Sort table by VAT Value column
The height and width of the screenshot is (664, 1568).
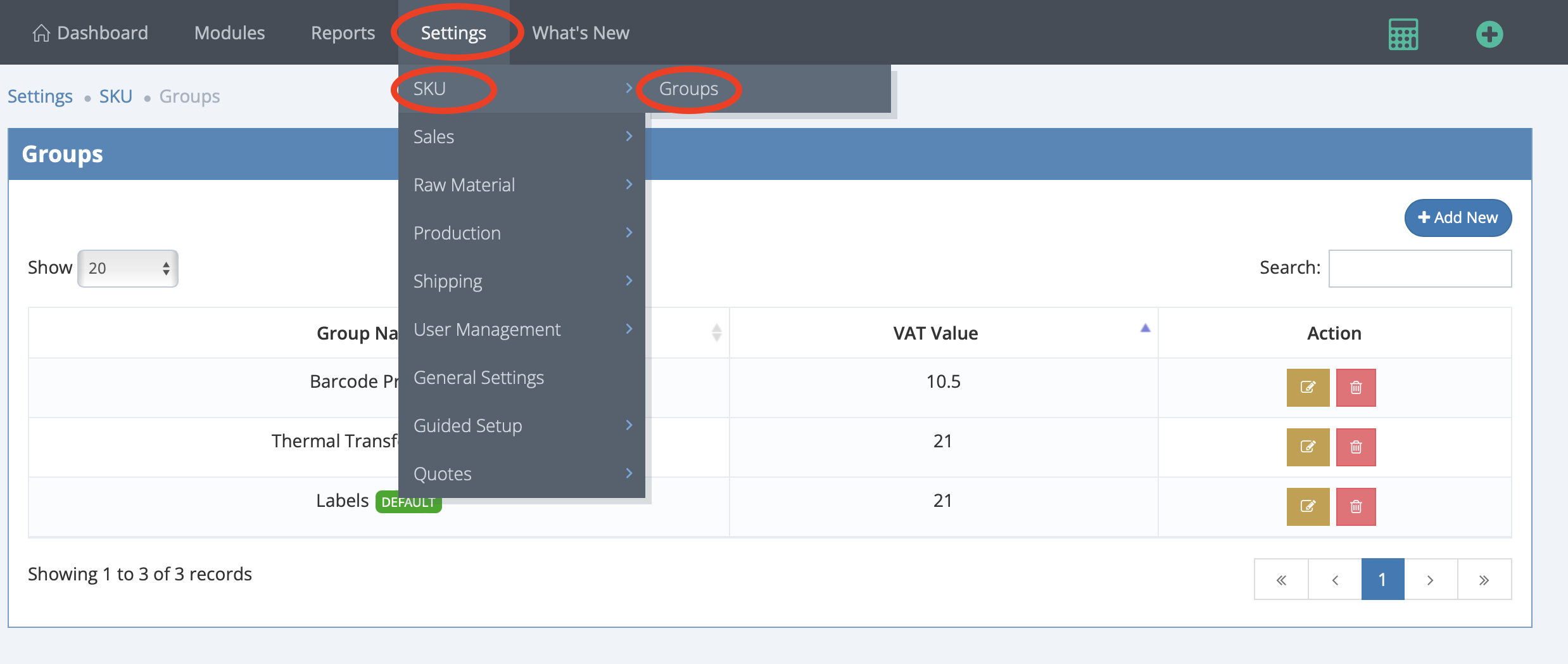coord(935,333)
